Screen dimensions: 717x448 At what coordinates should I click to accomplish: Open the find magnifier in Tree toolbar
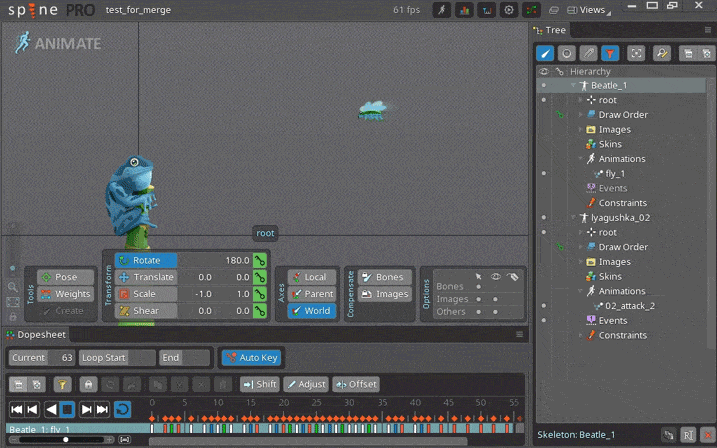click(662, 53)
